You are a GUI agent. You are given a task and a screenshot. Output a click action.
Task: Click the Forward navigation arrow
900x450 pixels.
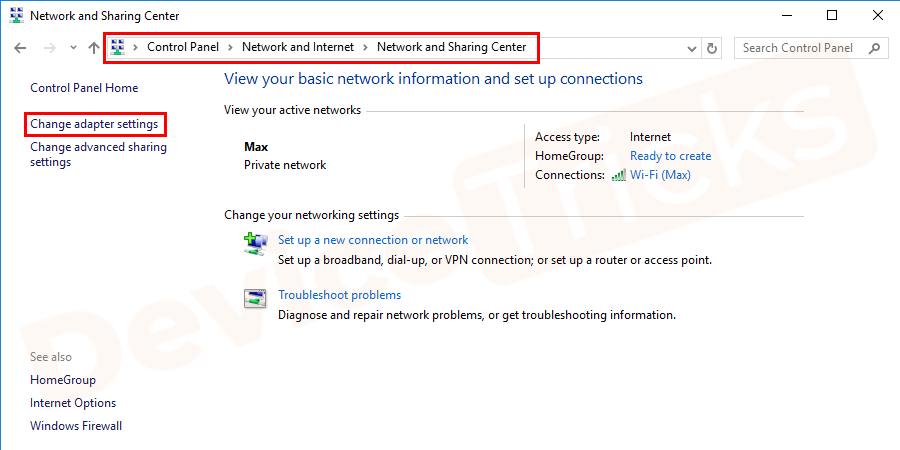(x=50, y=48)
